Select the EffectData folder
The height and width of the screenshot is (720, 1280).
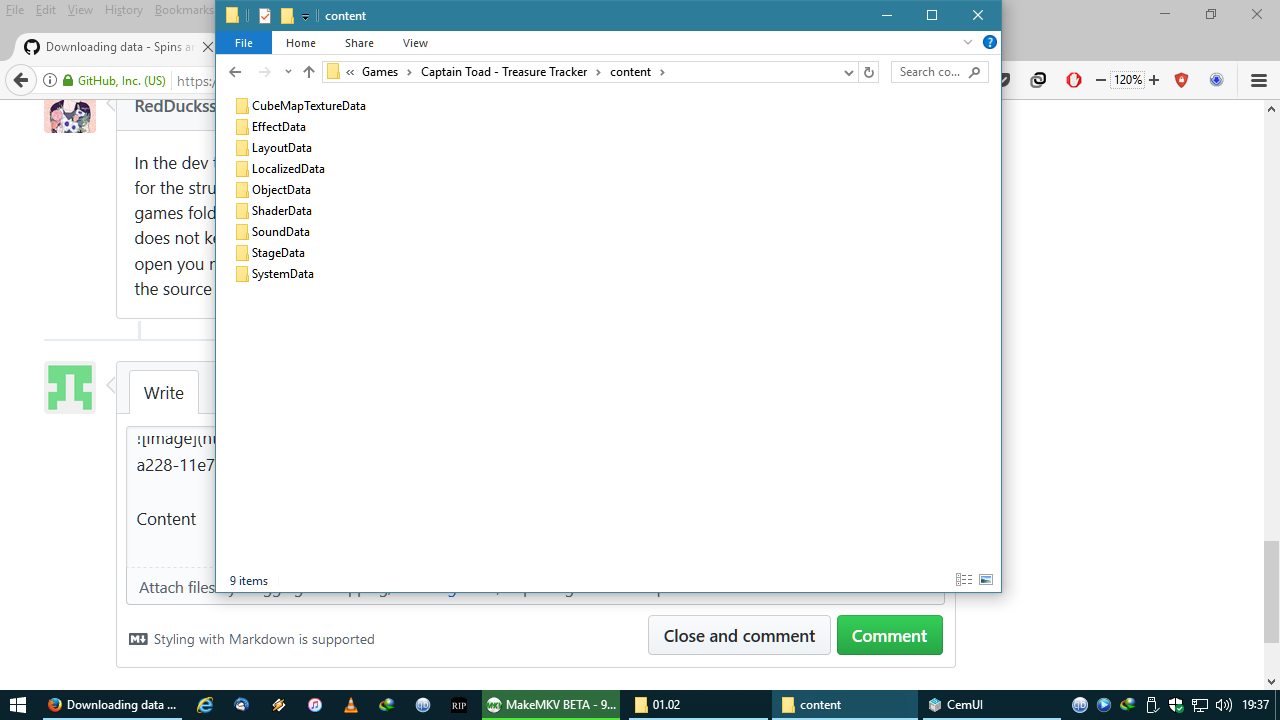point(271,127)
